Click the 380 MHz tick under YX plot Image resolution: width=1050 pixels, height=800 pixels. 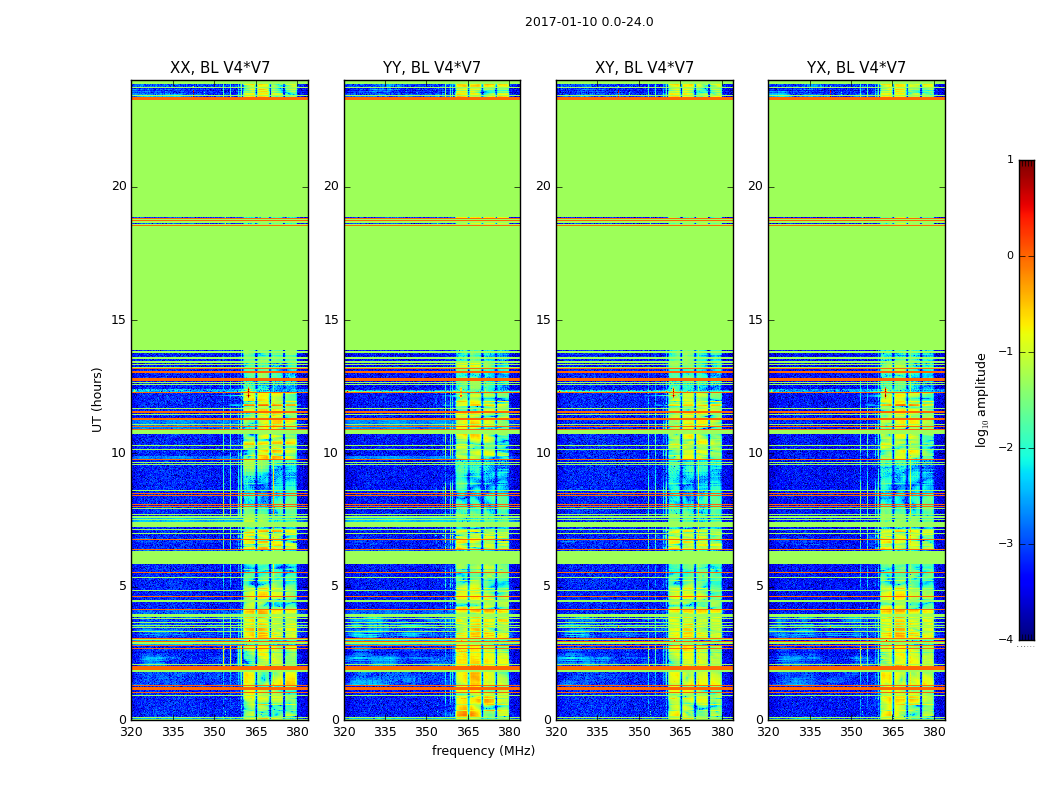pyautogui.click(x=934, y=732)
